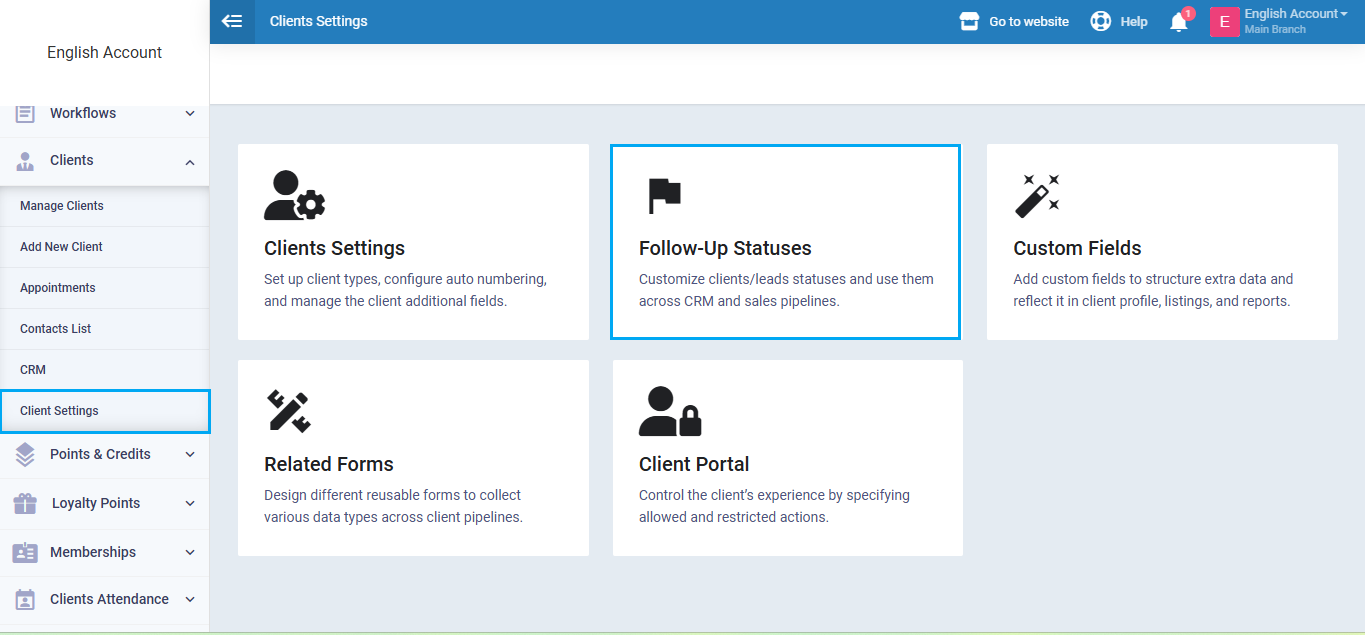1365x635 pixels.
Task: Select Manage Clients in the sidebar
Action: point(62,206)
